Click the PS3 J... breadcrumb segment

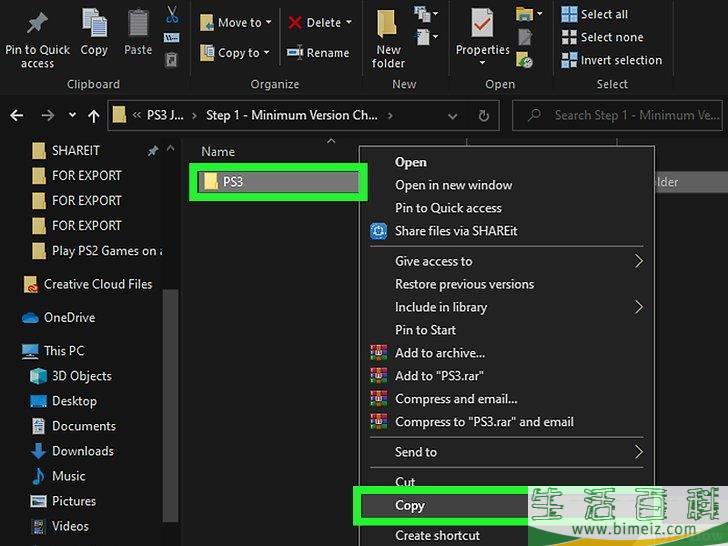pos(165,115)
